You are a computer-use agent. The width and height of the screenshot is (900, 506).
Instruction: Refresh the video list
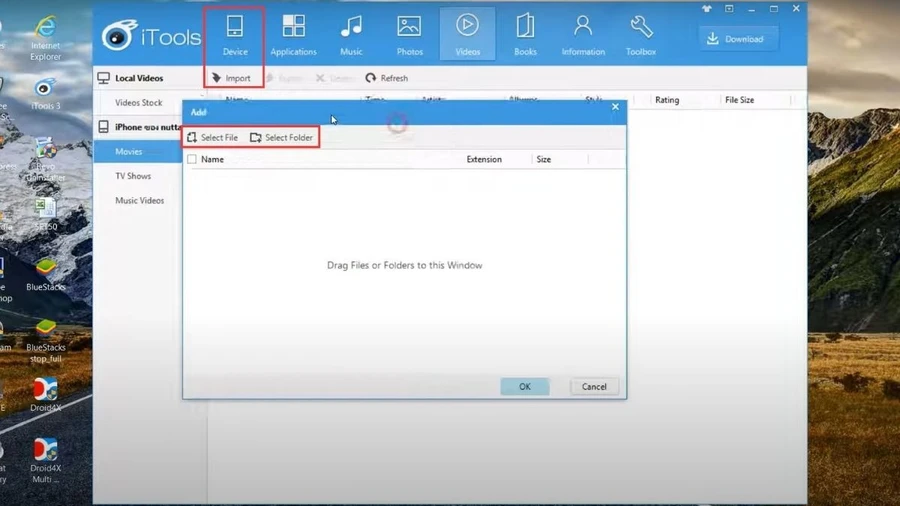coord(387,78)
